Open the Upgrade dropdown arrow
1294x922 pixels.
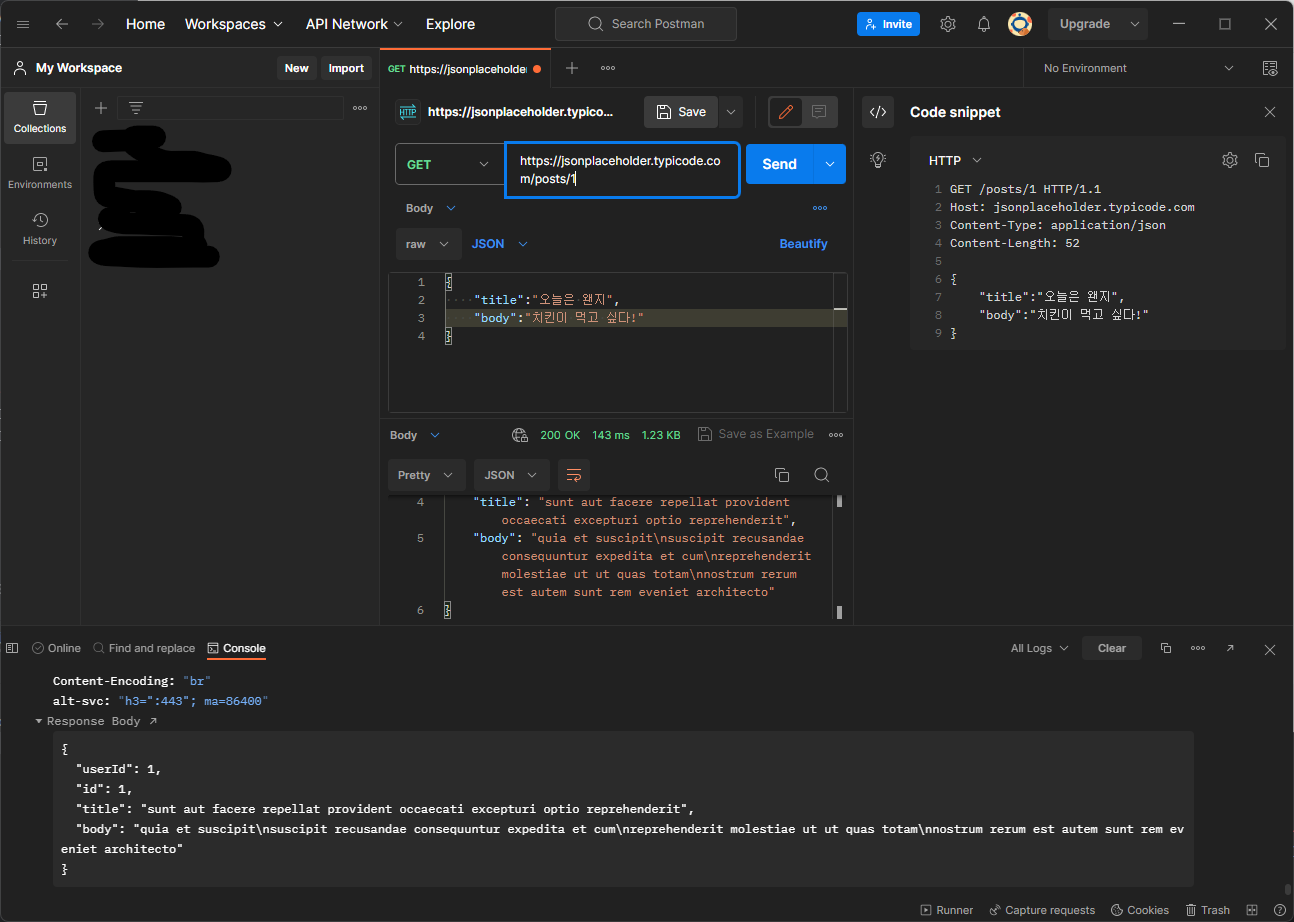pyautogui.click(x=1134, y=24)
